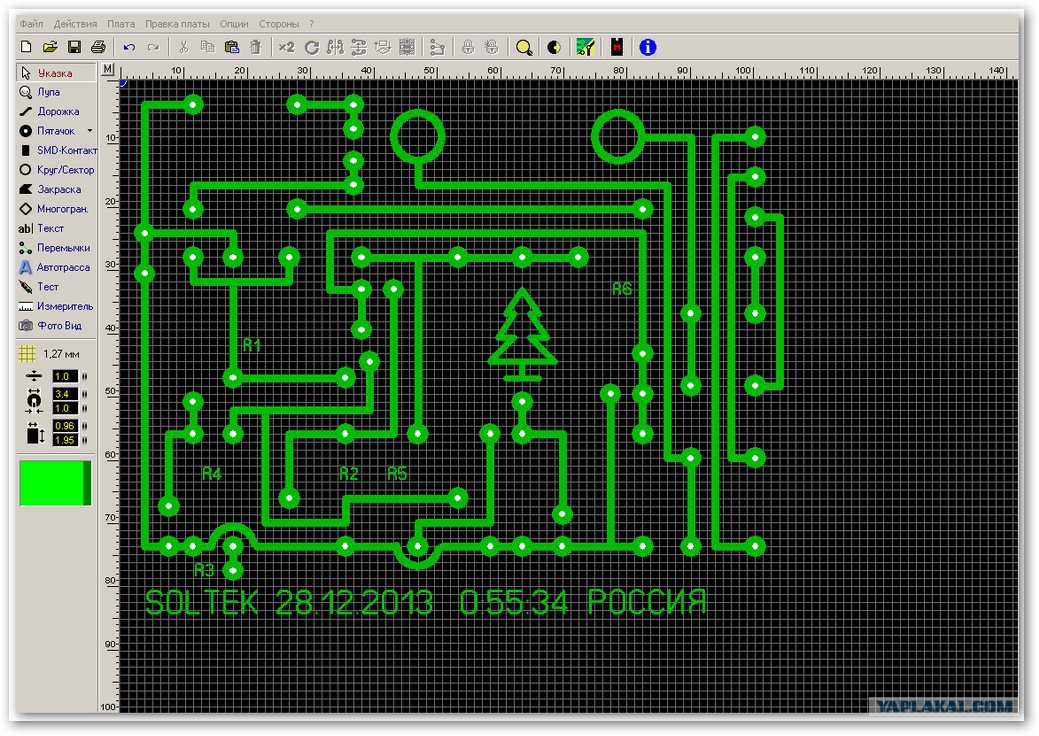Screen dimensions: 1039x736
Task: Select the Многогран. polygon tool
Action: 56,209
